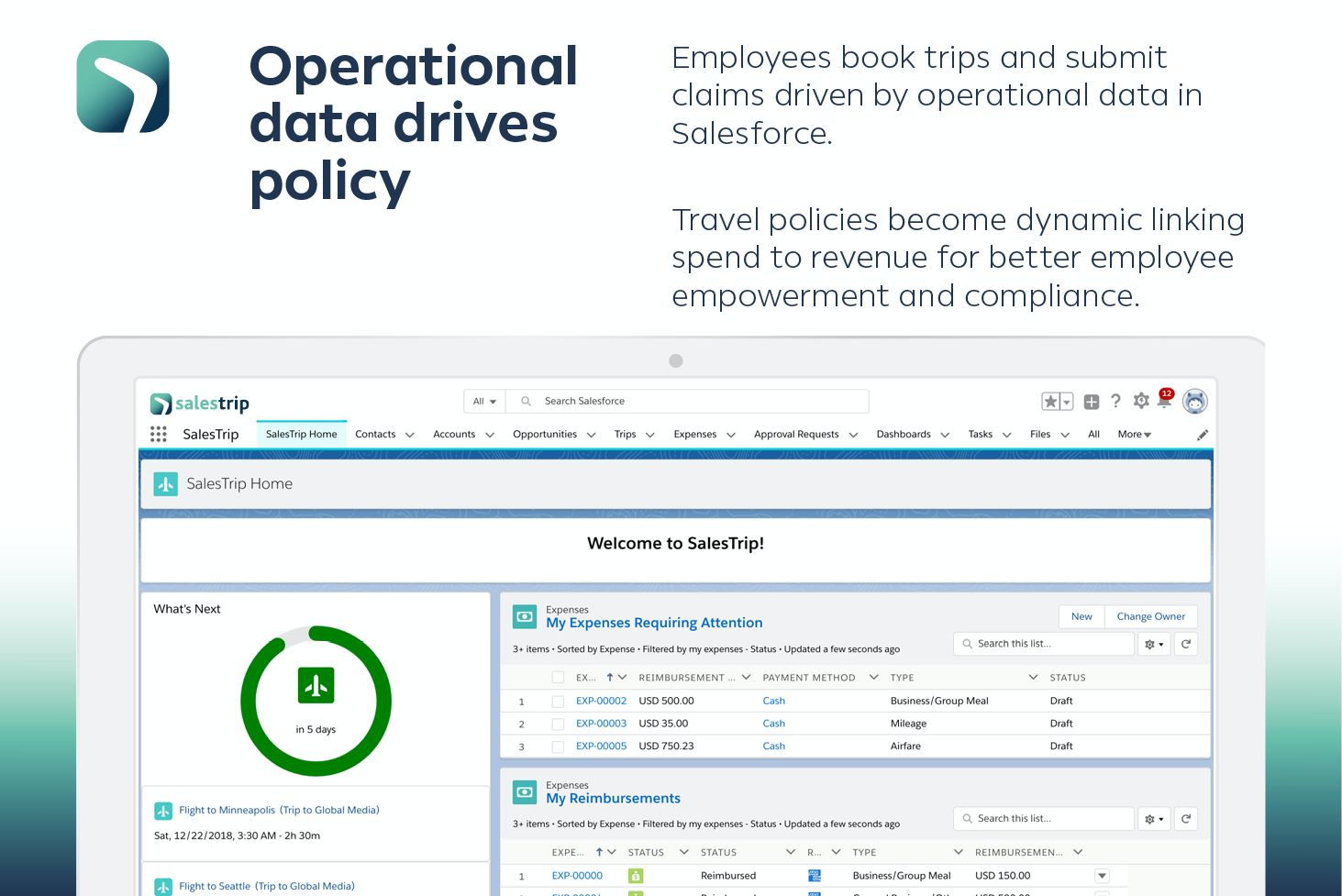This screenshot has height=896, width=1342.
Task: Check the box for EXP-00005
Action: point(558,747)
